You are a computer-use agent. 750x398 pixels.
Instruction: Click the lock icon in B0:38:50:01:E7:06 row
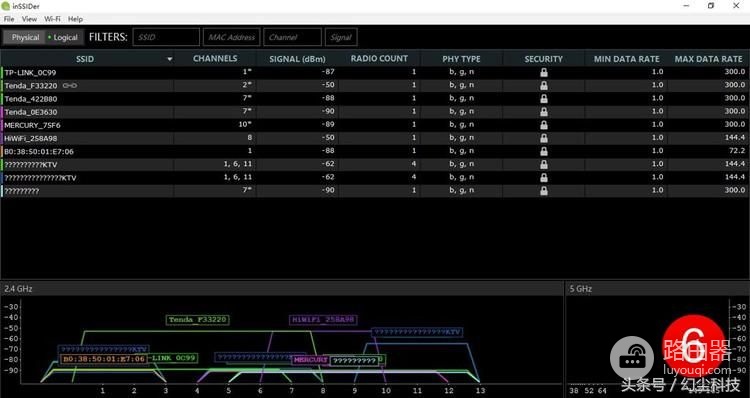[543, 151]
